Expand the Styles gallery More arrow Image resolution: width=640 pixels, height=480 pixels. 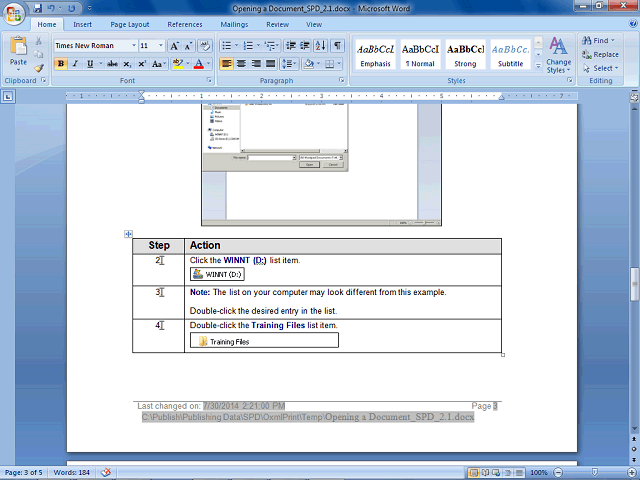(538, 65)
